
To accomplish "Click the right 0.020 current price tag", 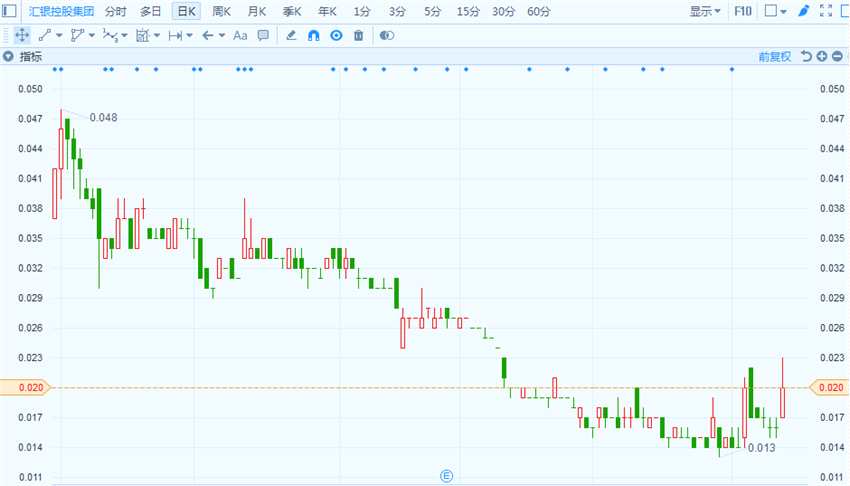I will tap(829, 387).
